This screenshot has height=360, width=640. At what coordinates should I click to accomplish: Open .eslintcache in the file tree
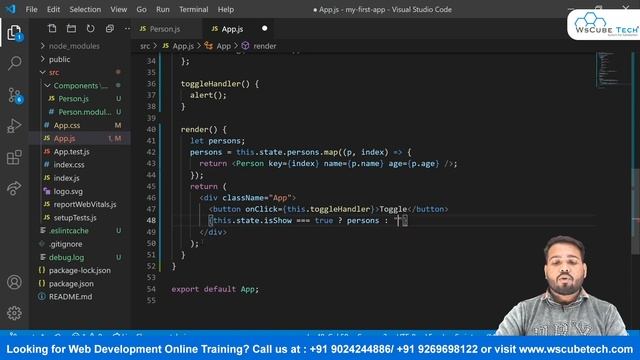[x=69, y=231]
